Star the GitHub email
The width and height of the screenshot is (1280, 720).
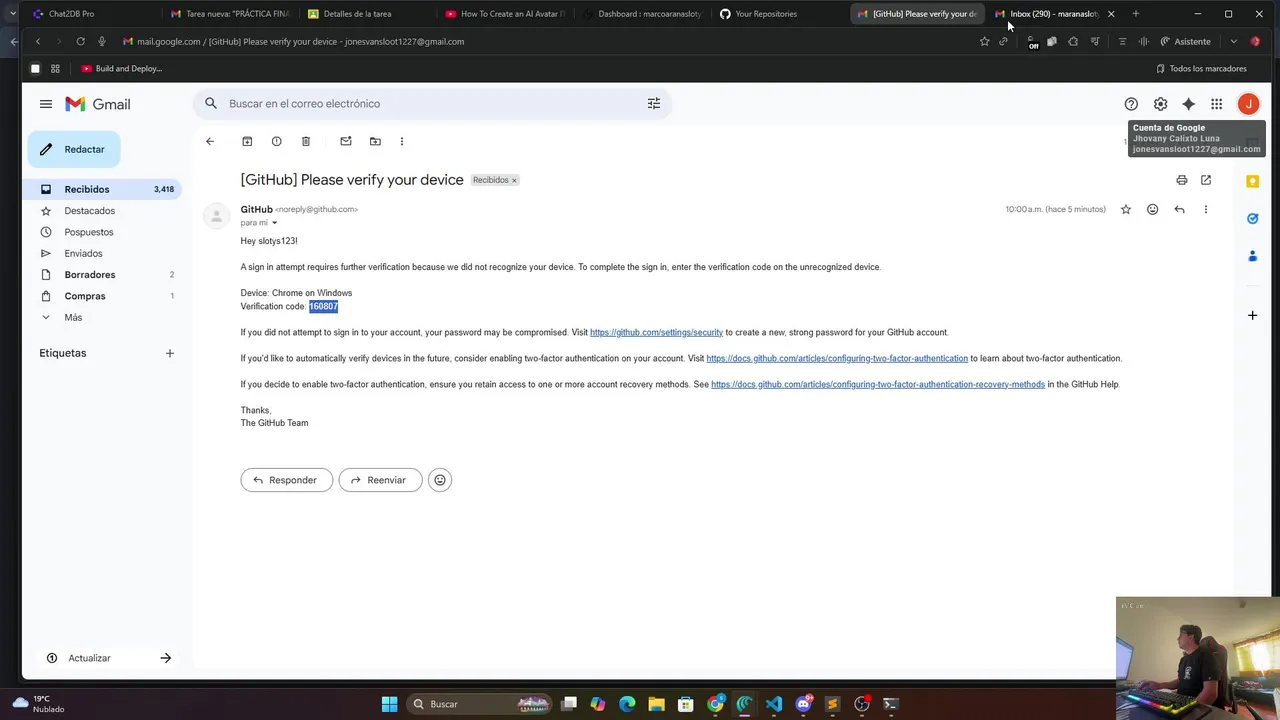[1126, 209]
